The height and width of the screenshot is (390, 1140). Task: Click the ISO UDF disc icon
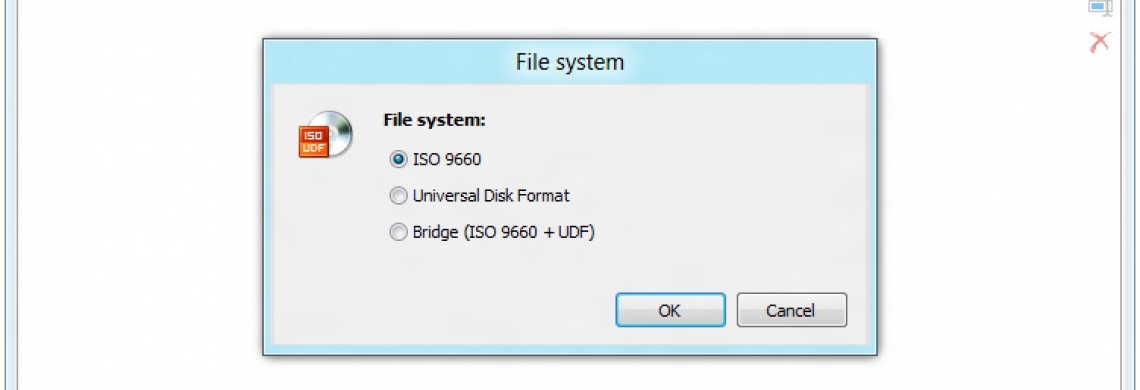click(326, 134)
